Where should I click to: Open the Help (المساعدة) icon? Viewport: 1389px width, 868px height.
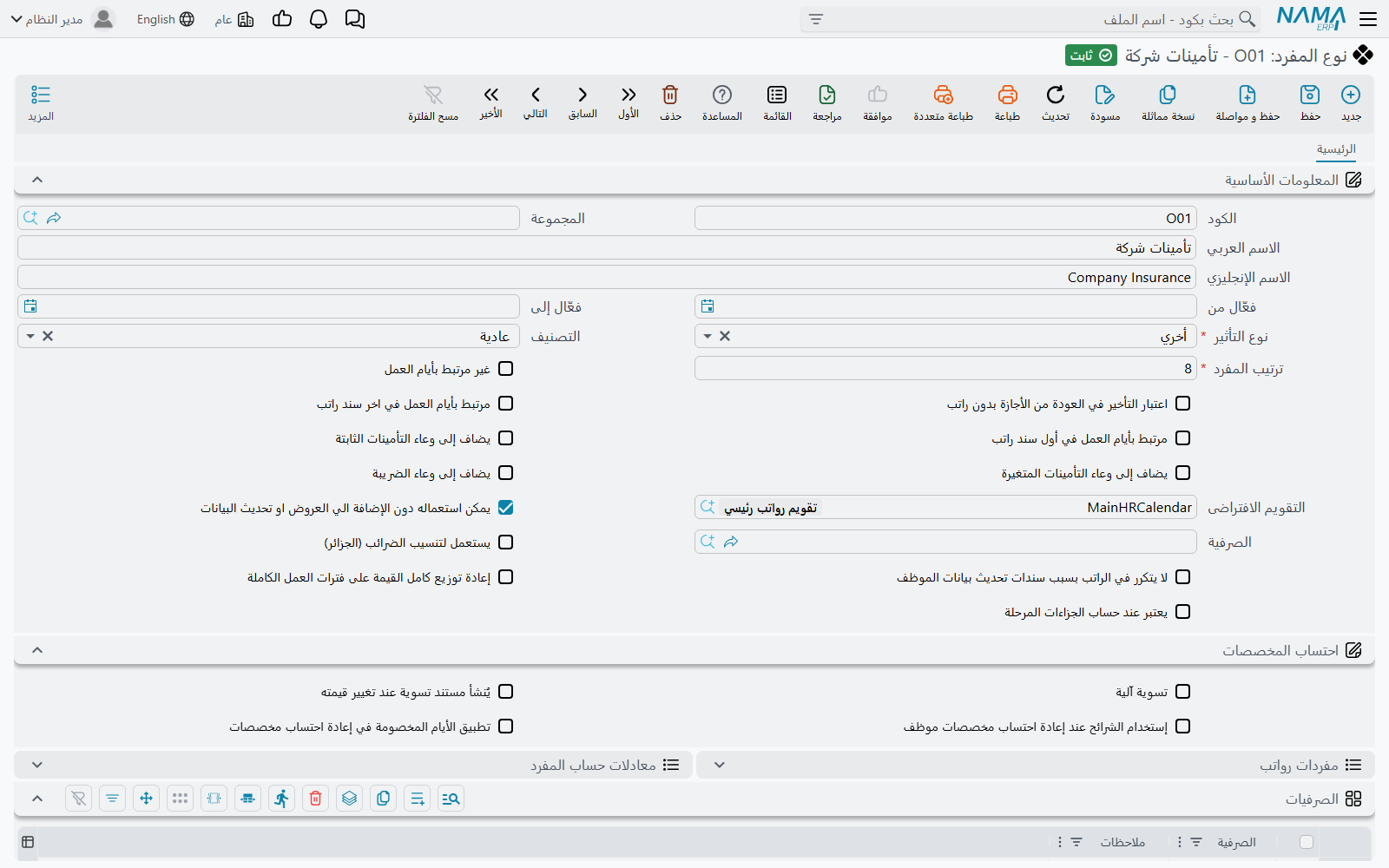[722, 95]
